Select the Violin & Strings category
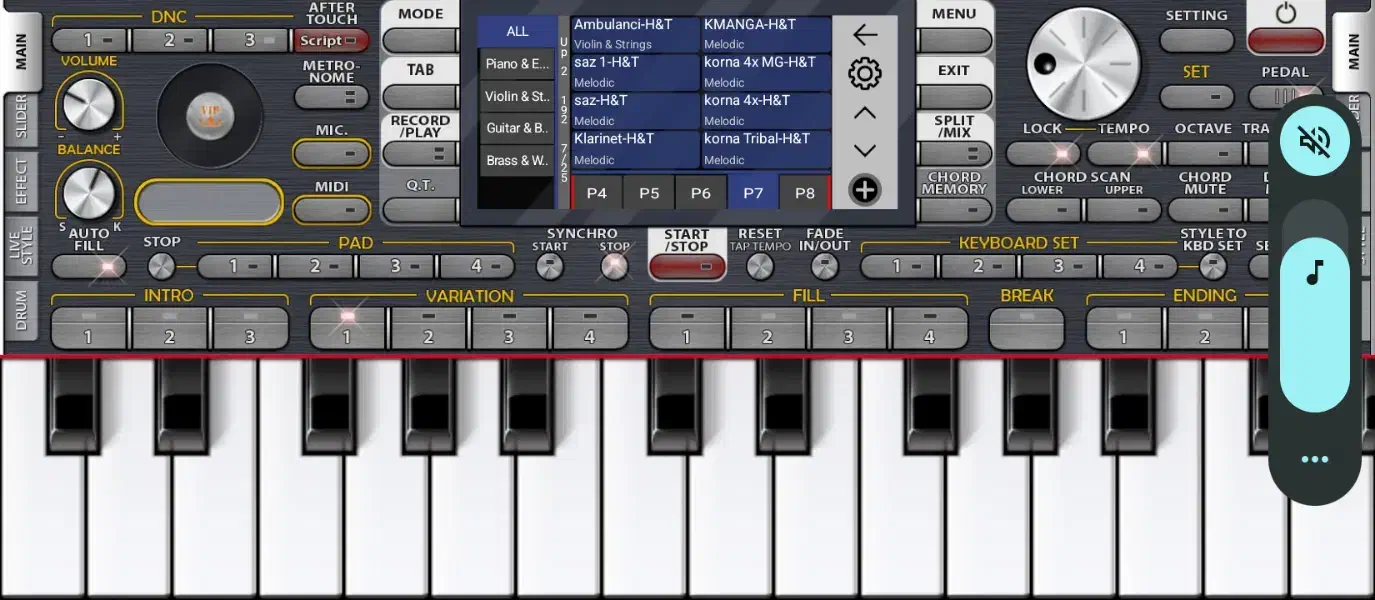The image size is (1375, 600). point(517,96)
